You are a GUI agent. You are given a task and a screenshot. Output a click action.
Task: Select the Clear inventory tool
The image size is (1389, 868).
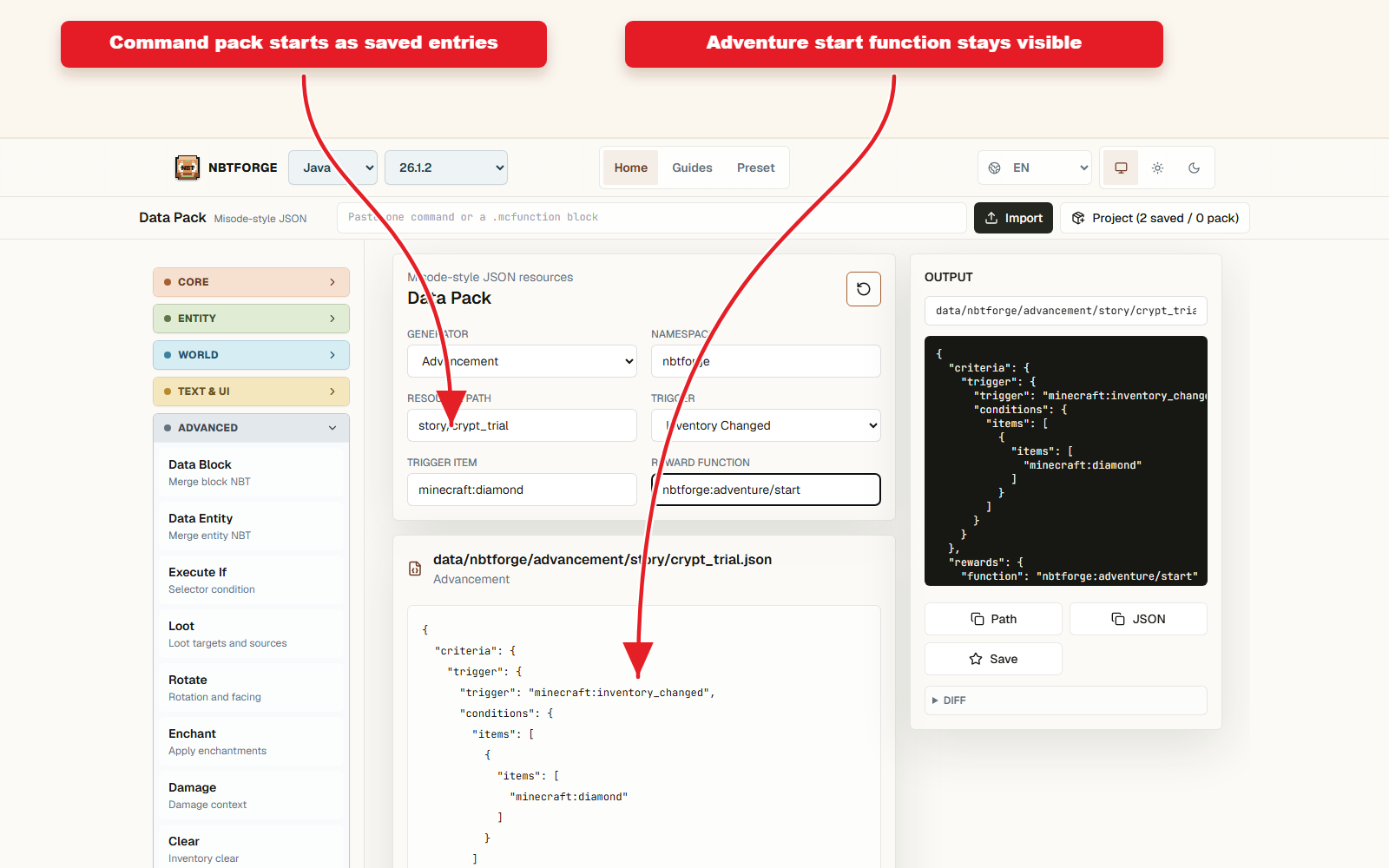click(x=251, y=849)
